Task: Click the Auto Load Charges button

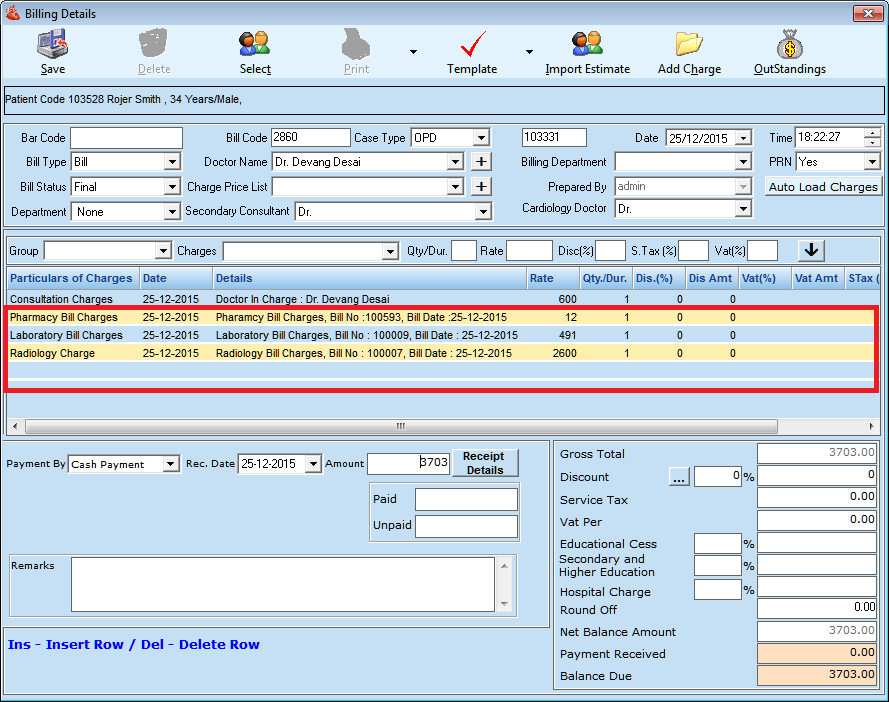Action: 823,187
